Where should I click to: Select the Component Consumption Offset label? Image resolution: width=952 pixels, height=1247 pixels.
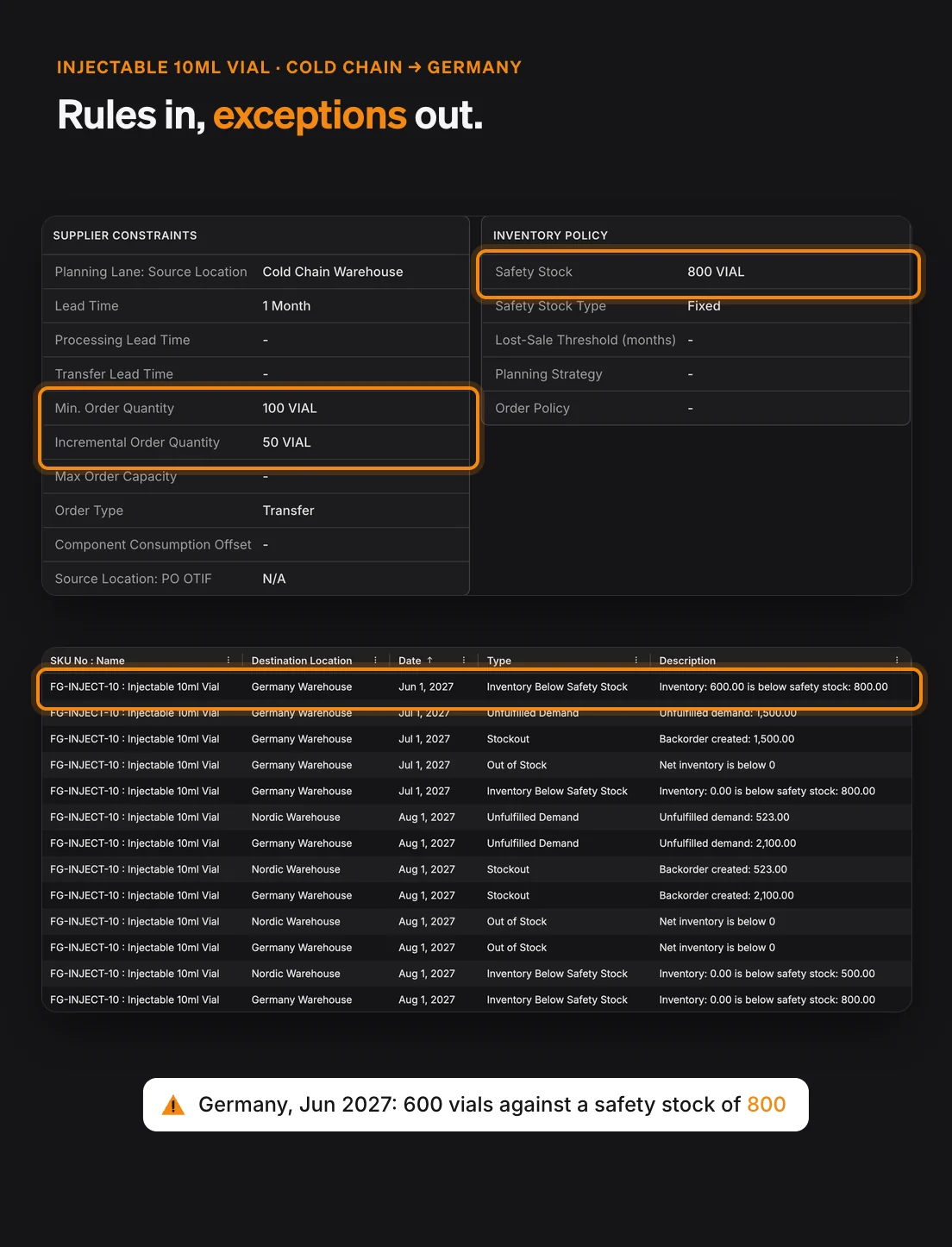click(x=153, y=545)
